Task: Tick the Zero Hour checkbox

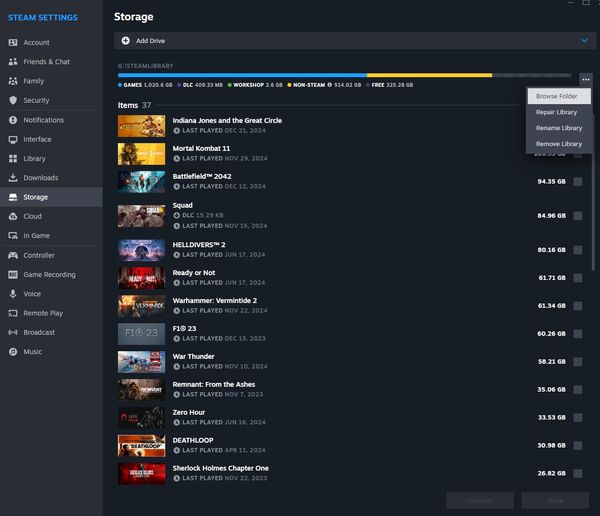Action: (x=578, y=418)
